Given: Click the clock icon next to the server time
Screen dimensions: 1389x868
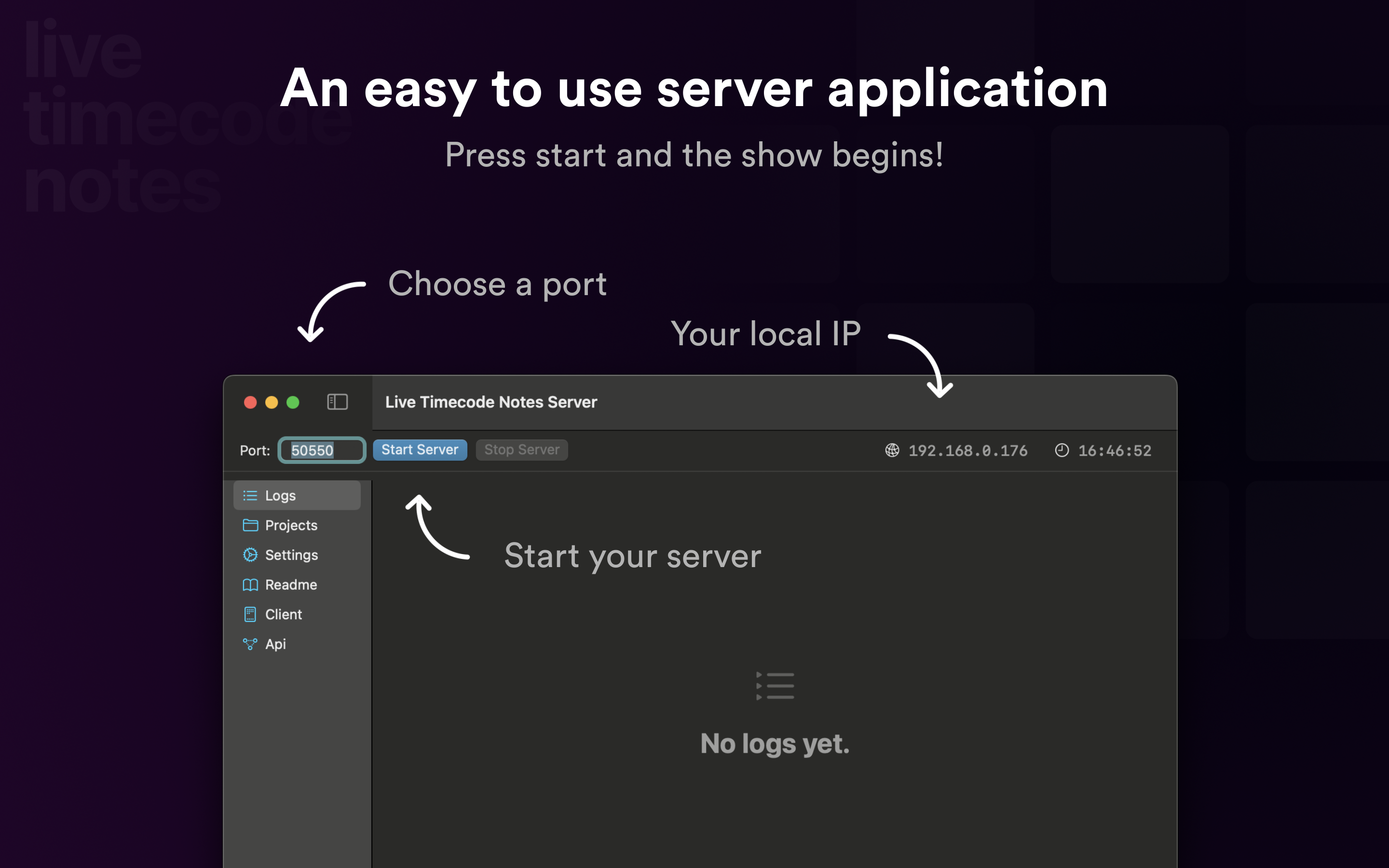Looking at the screenshot, I should (x=1062, y=450).
